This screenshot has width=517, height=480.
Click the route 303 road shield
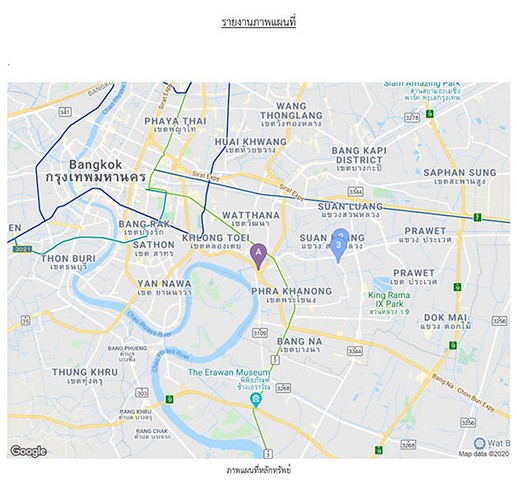[142, 393]
